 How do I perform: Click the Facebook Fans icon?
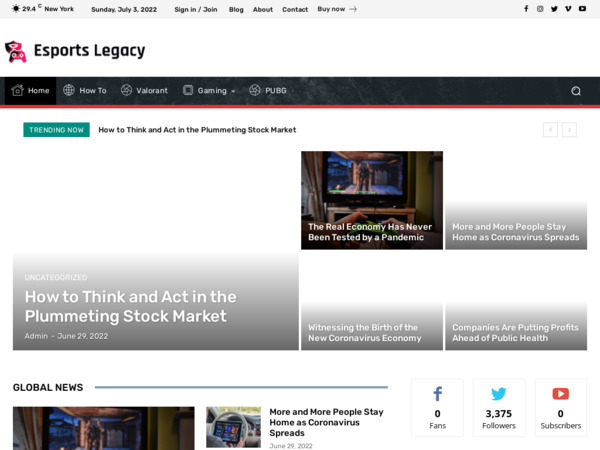[437, 394]
